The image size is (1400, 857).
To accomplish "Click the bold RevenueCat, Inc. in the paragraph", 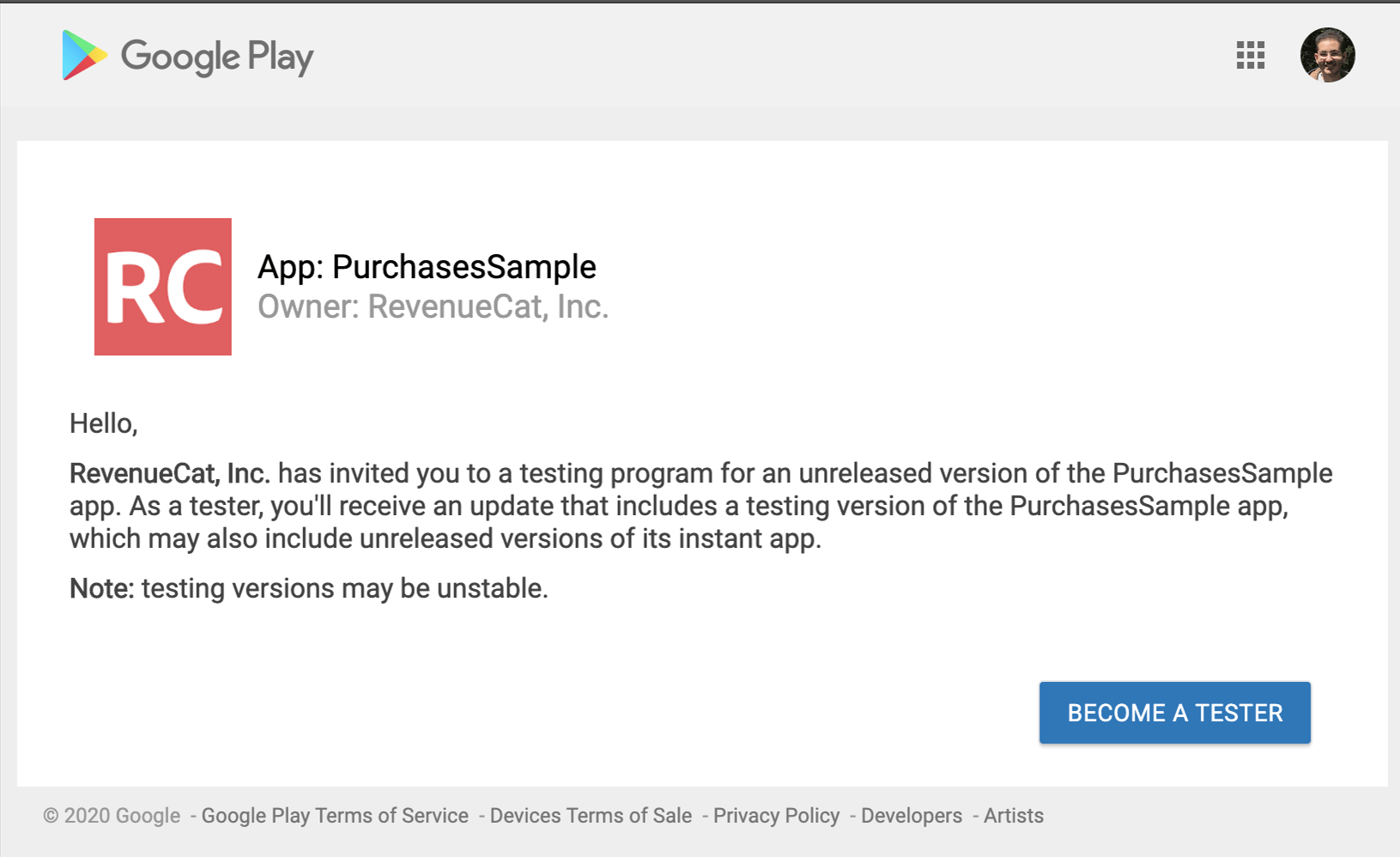I will point(170,473).
